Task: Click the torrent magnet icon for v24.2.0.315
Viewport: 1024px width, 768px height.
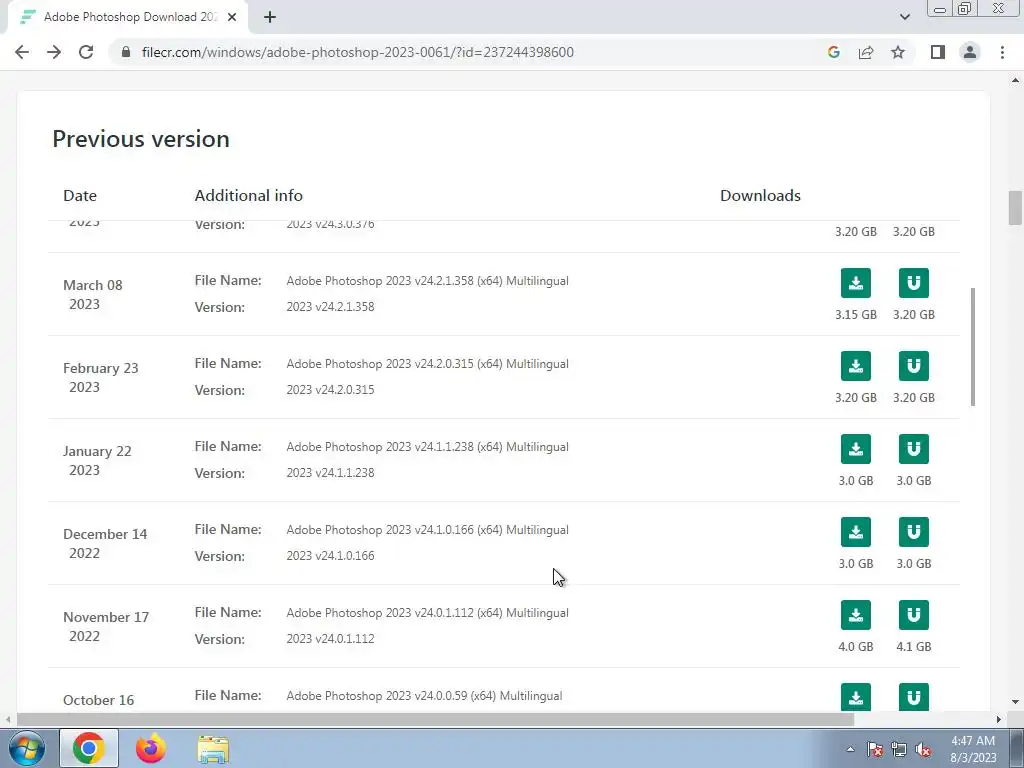Action: pyautogui.click(x=914, y=366)
